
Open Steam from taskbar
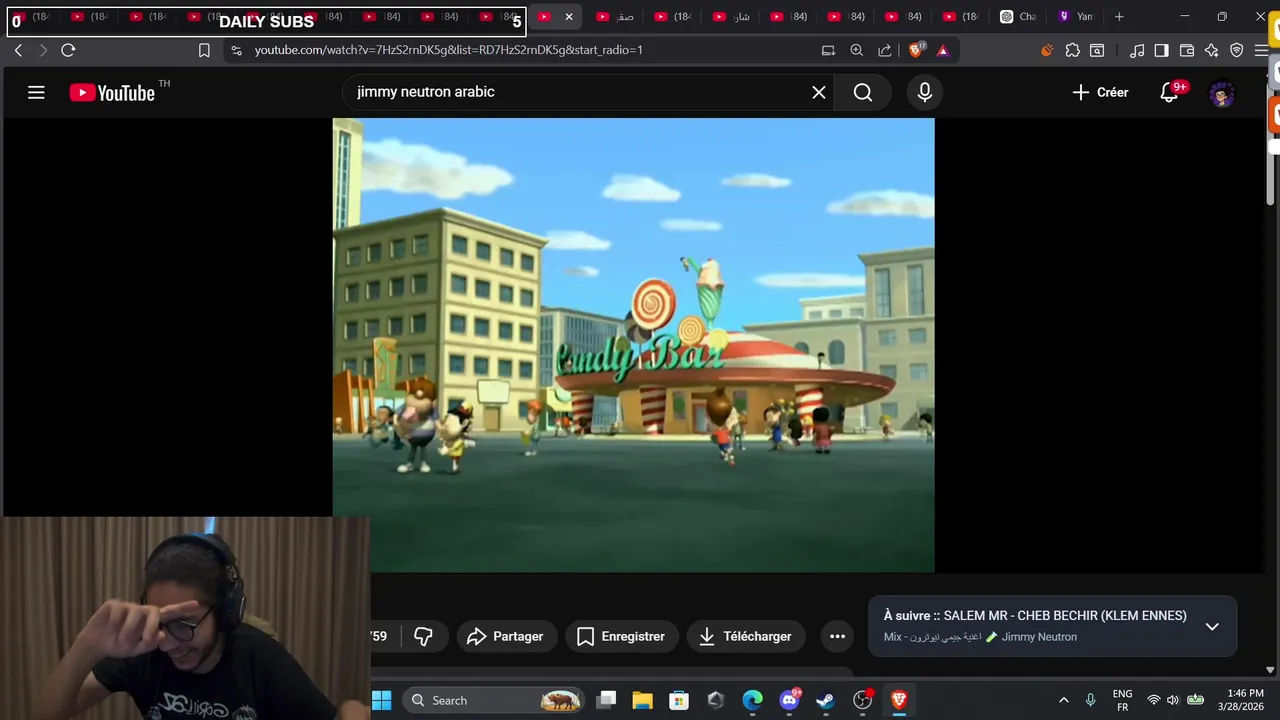coord(825,700)
